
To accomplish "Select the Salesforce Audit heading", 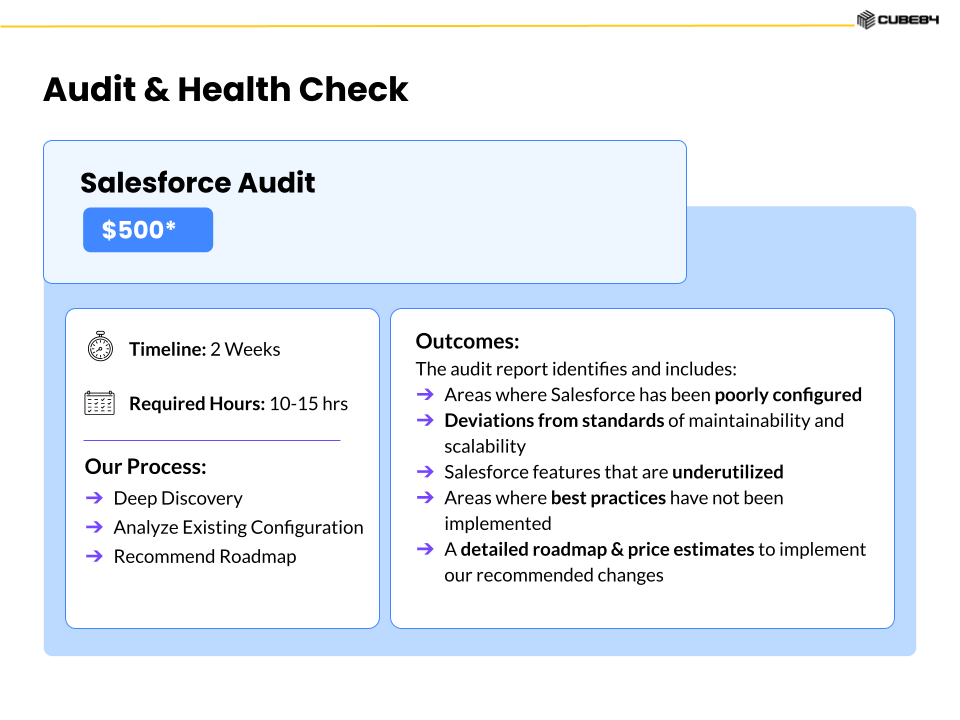I will (198, 182).
